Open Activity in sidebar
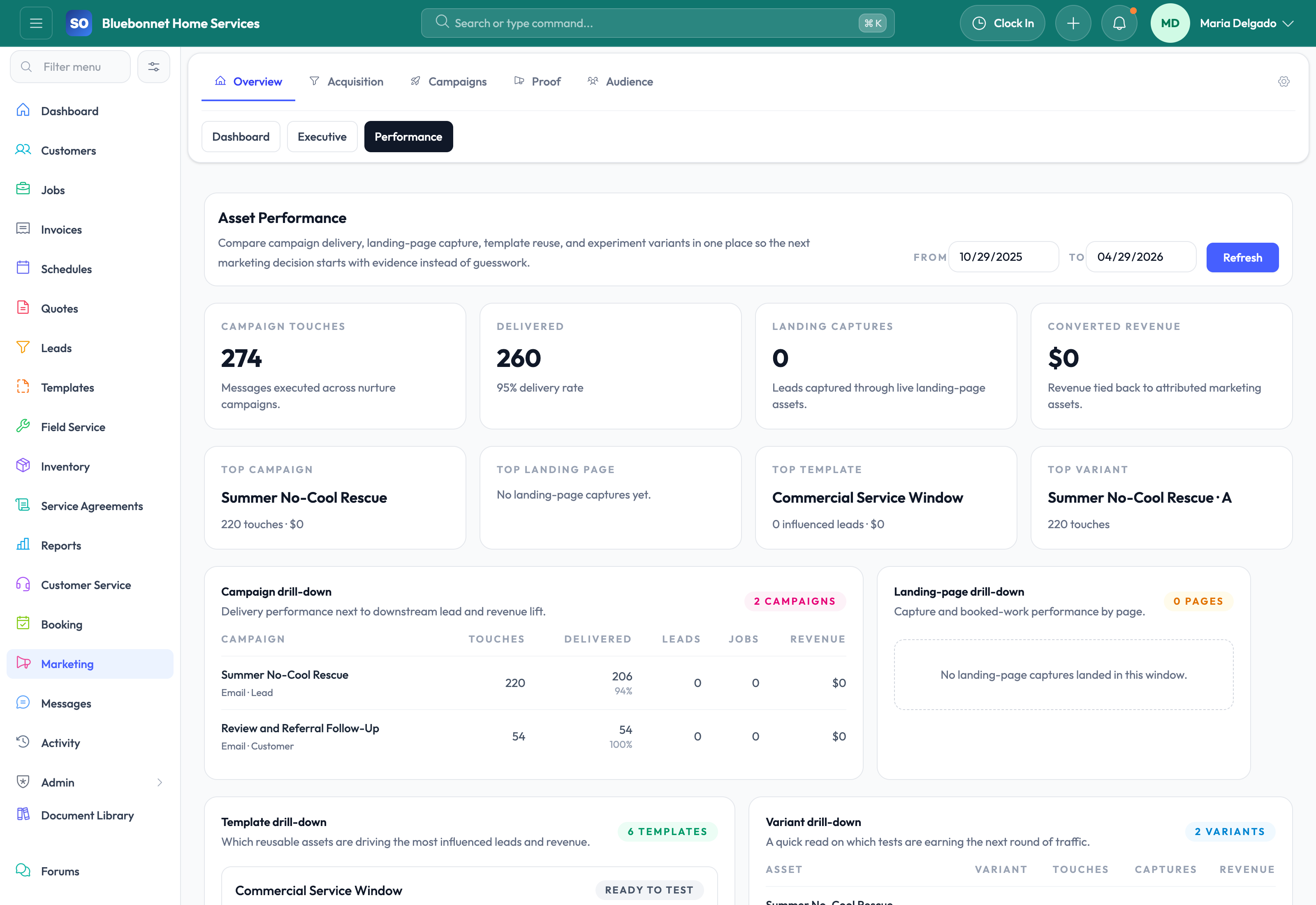1316x905 pixels. click(90, 743)
